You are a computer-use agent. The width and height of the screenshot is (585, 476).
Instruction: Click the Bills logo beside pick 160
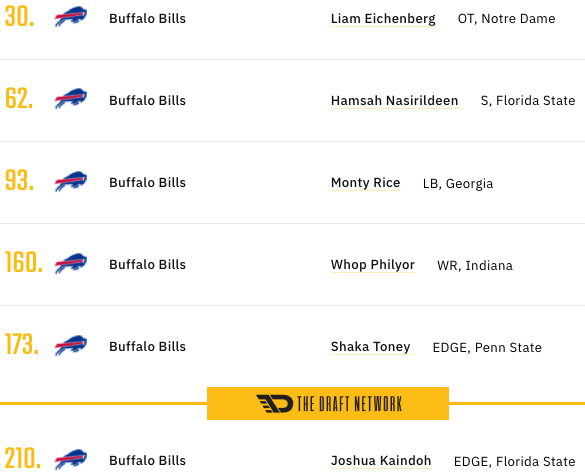pyautogui.click(x=71, y=263)
